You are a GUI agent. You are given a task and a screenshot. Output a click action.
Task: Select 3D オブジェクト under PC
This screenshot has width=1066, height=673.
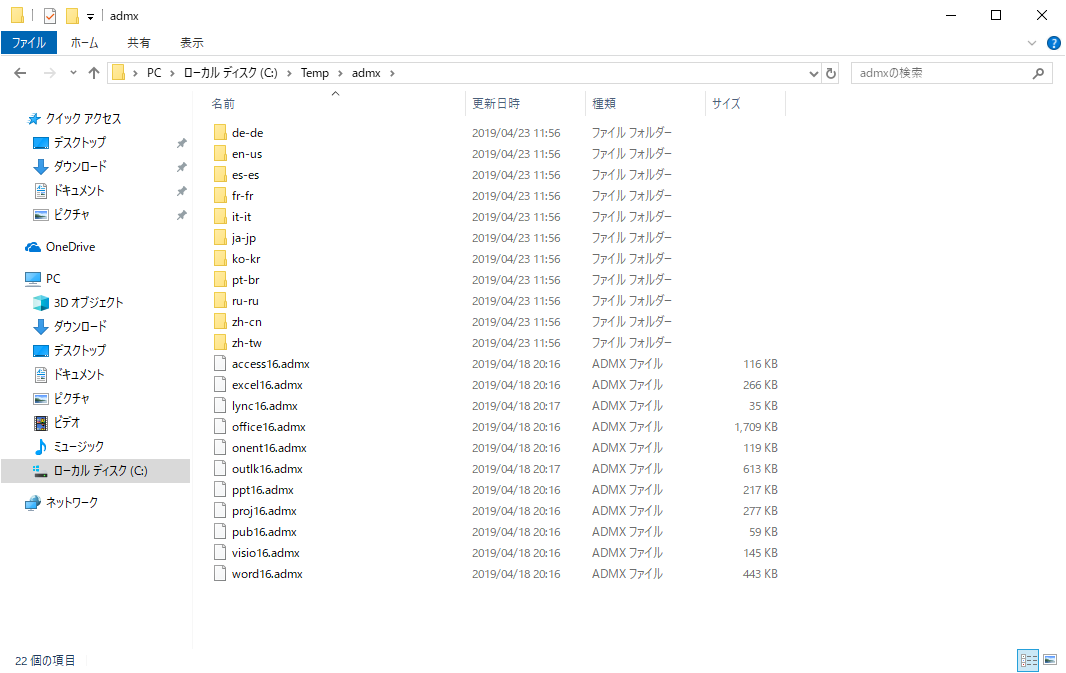coord(88,303)
